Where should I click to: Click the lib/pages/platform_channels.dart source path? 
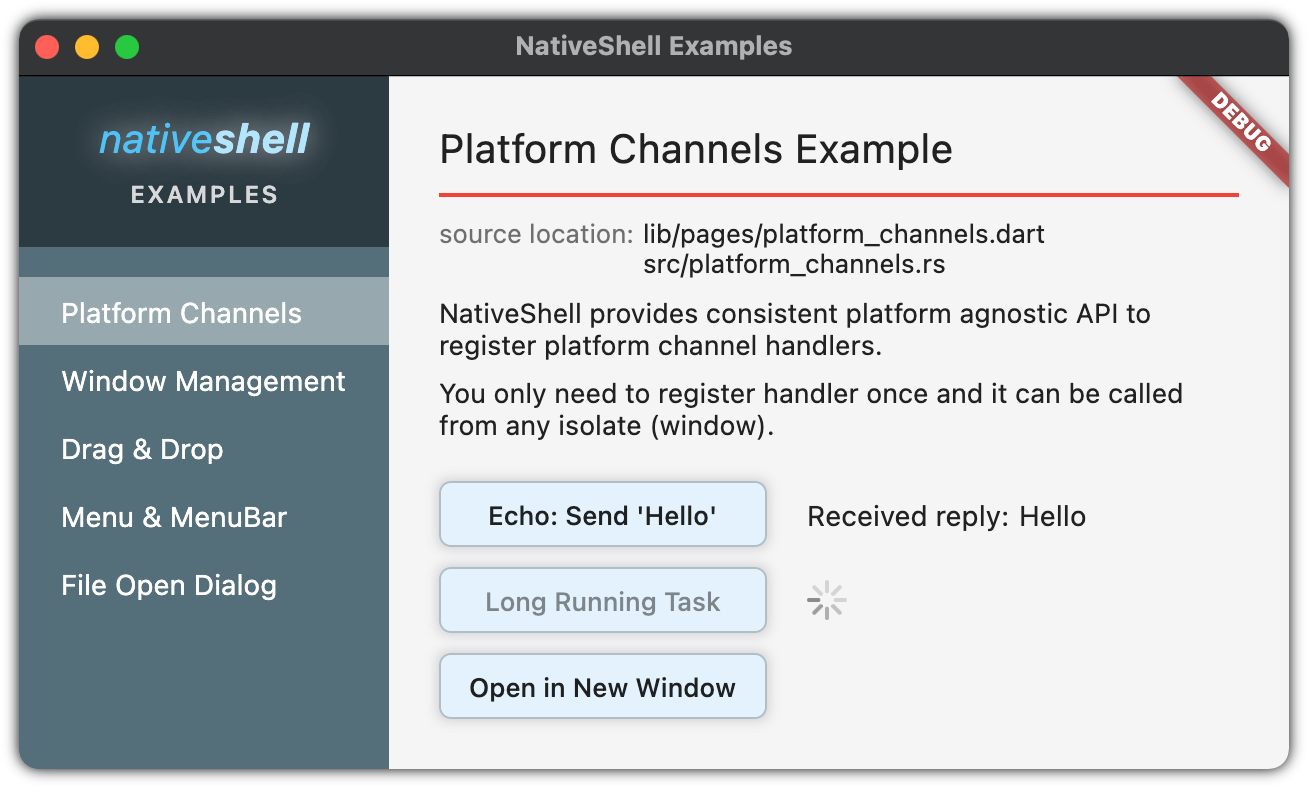tap(843, 235)
